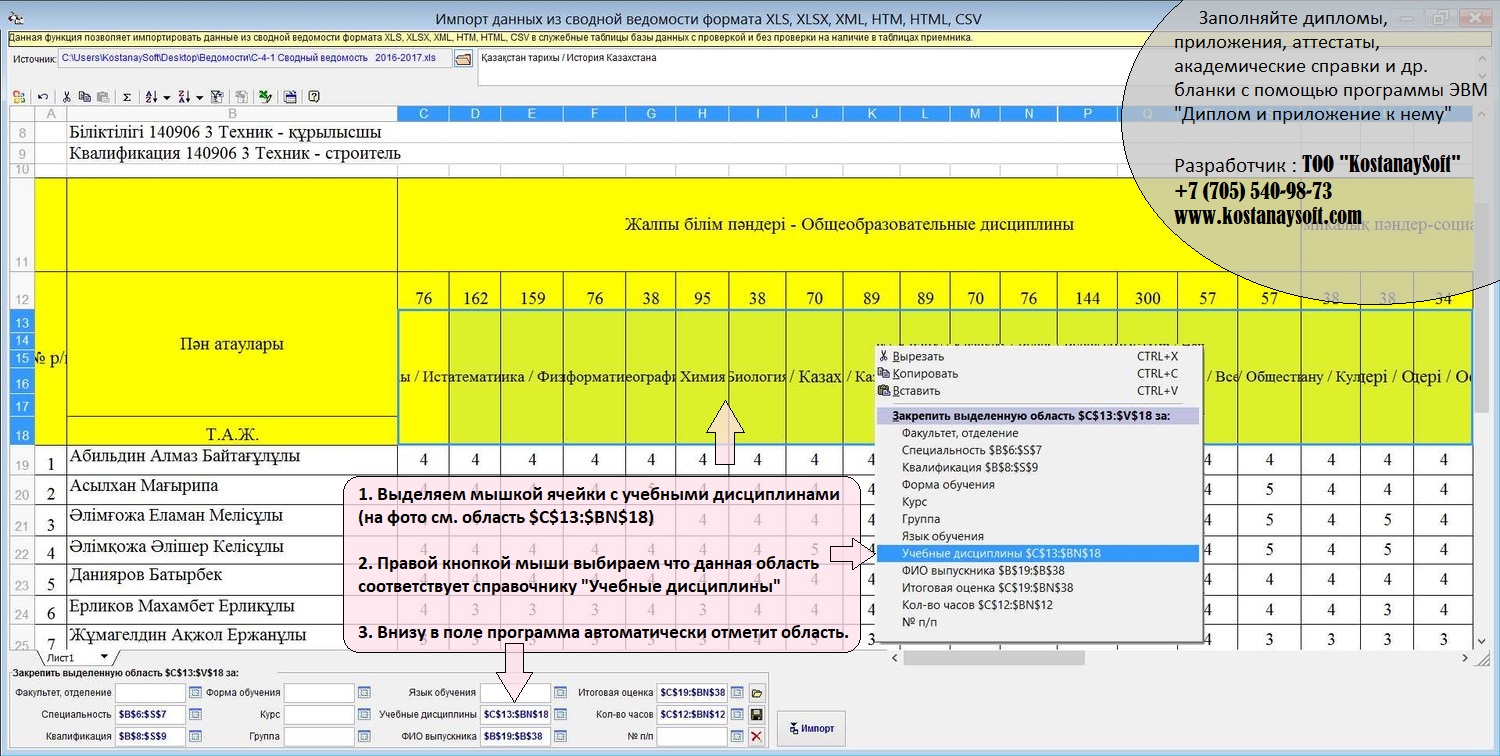Click the horizontal scrollbar thumb below spreadsheet
Screen dimensions: 1500x756
point(993,657)
